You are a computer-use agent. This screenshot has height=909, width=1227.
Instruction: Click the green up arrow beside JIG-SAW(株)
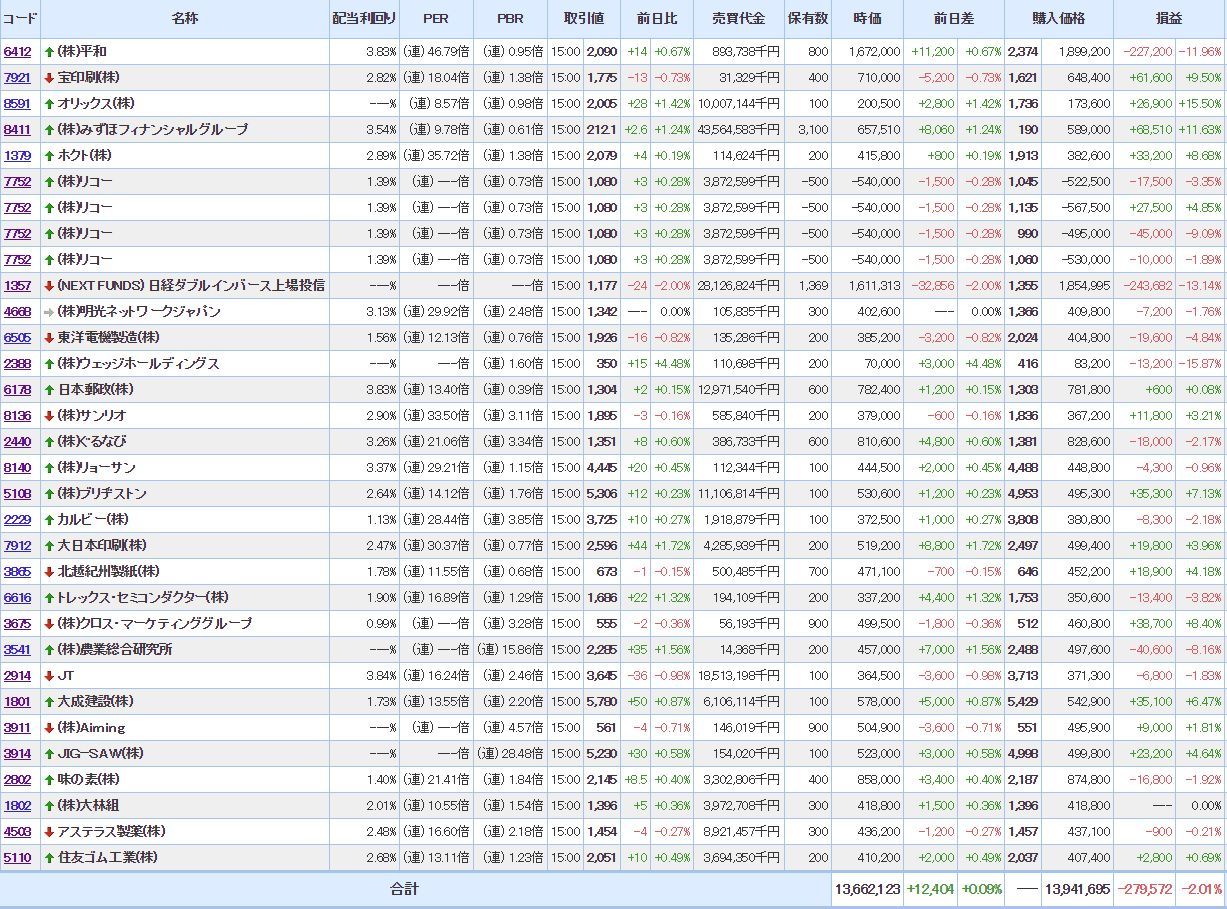49,754
